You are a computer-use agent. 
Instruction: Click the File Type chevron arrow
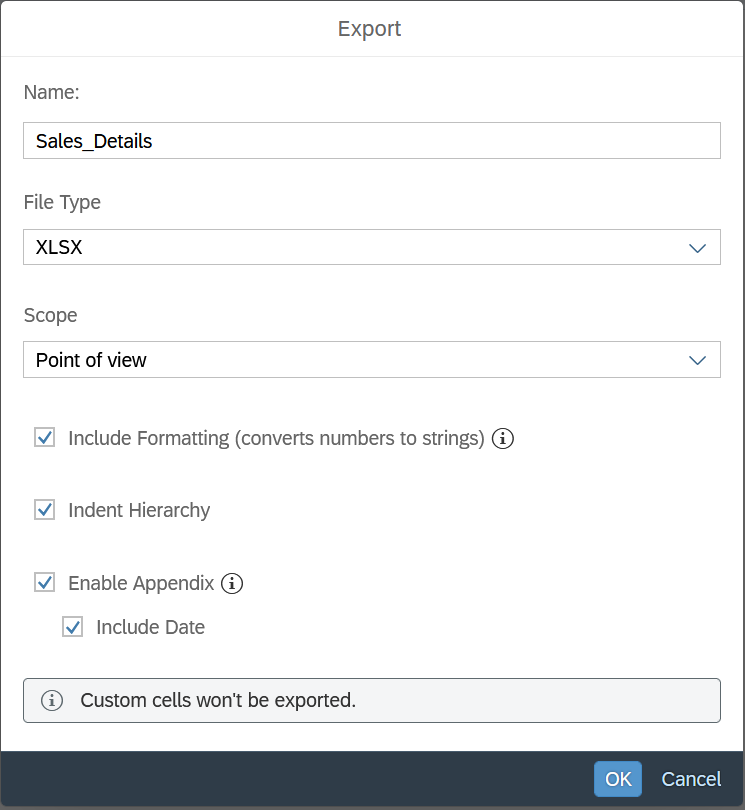(x=698, y=248)
